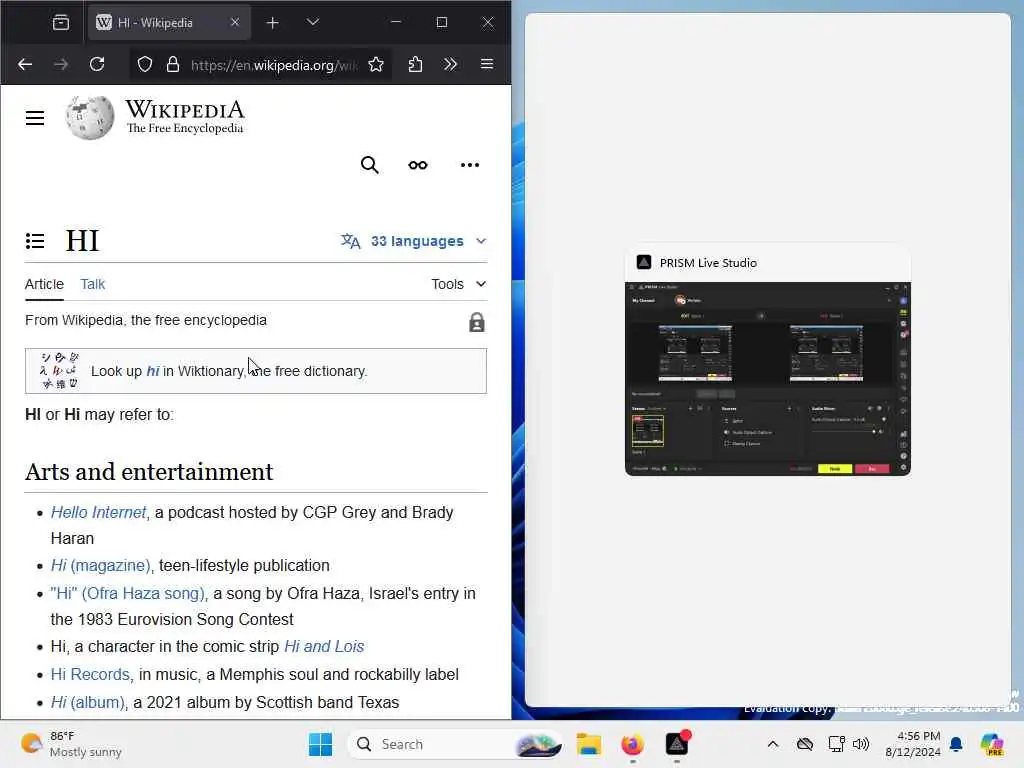The image size is (1024, 768).
Task: Click the Wikipedia URL address field
Action: pos(274,65)
